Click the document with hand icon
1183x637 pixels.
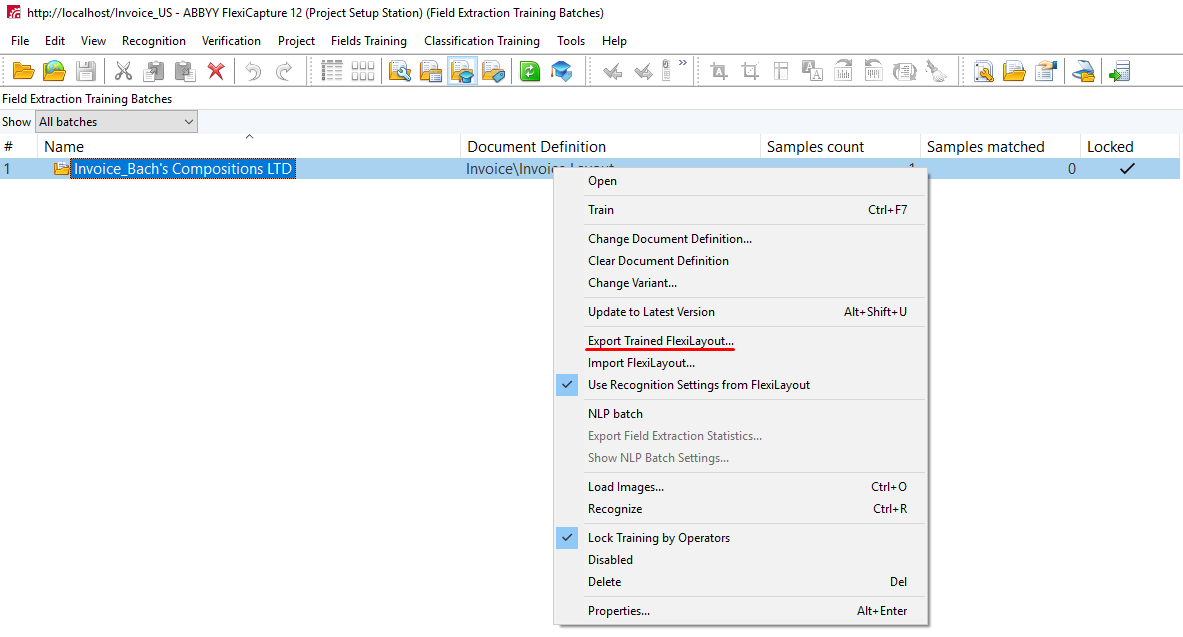pos(1045,72)
